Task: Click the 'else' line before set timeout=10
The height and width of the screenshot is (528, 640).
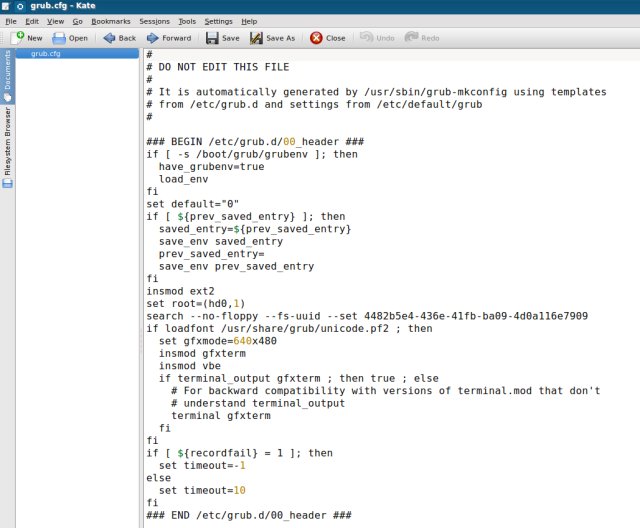Action: [x=158, y=478]
